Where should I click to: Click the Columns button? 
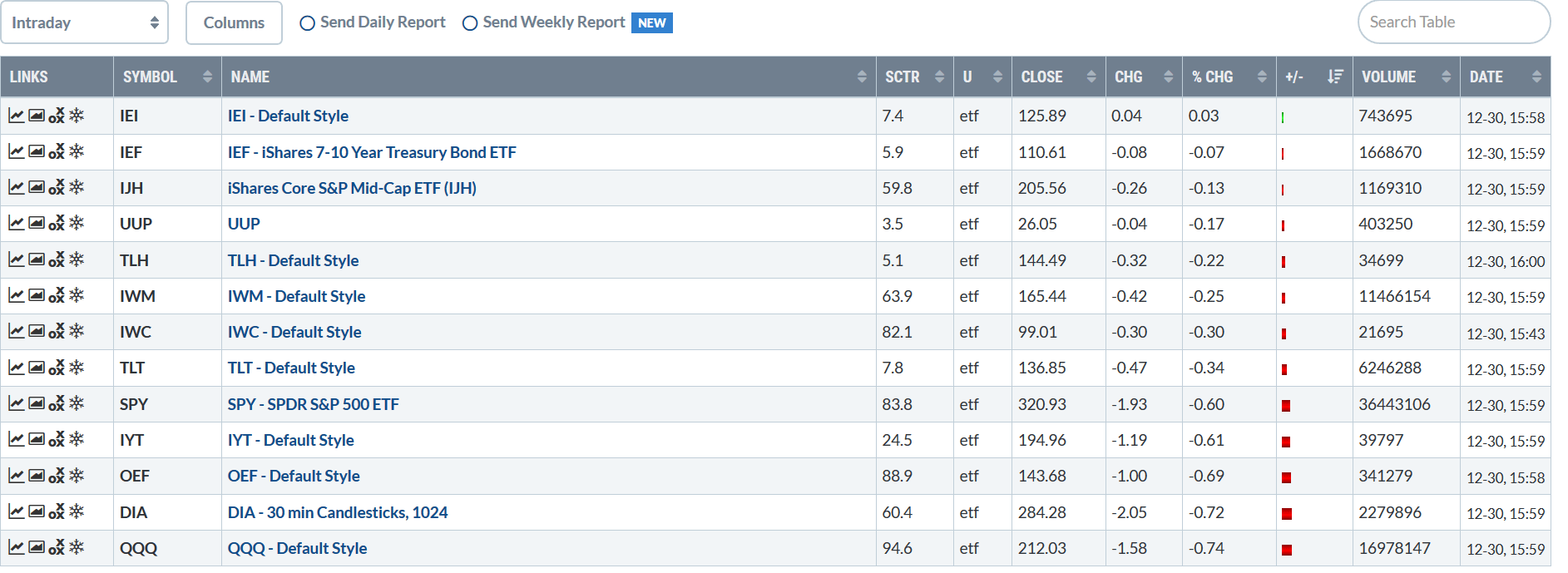pyautogui.click(x=234, y=22)
